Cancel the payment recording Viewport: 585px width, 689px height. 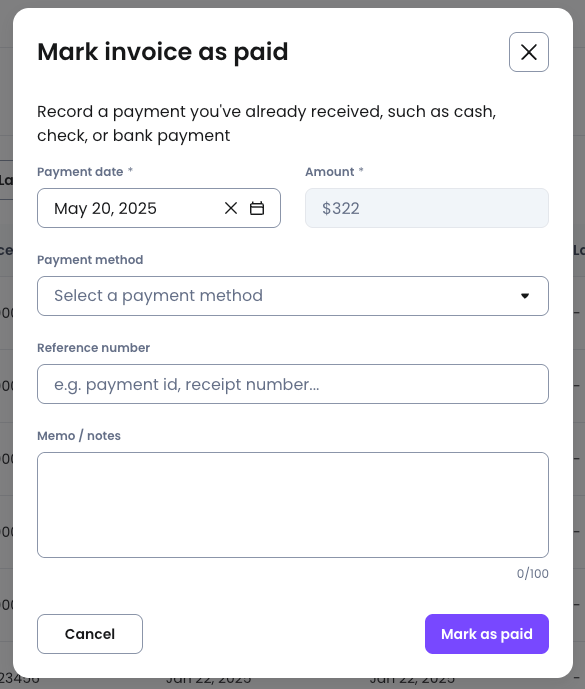pyautogui.click(x=90, y=634)
